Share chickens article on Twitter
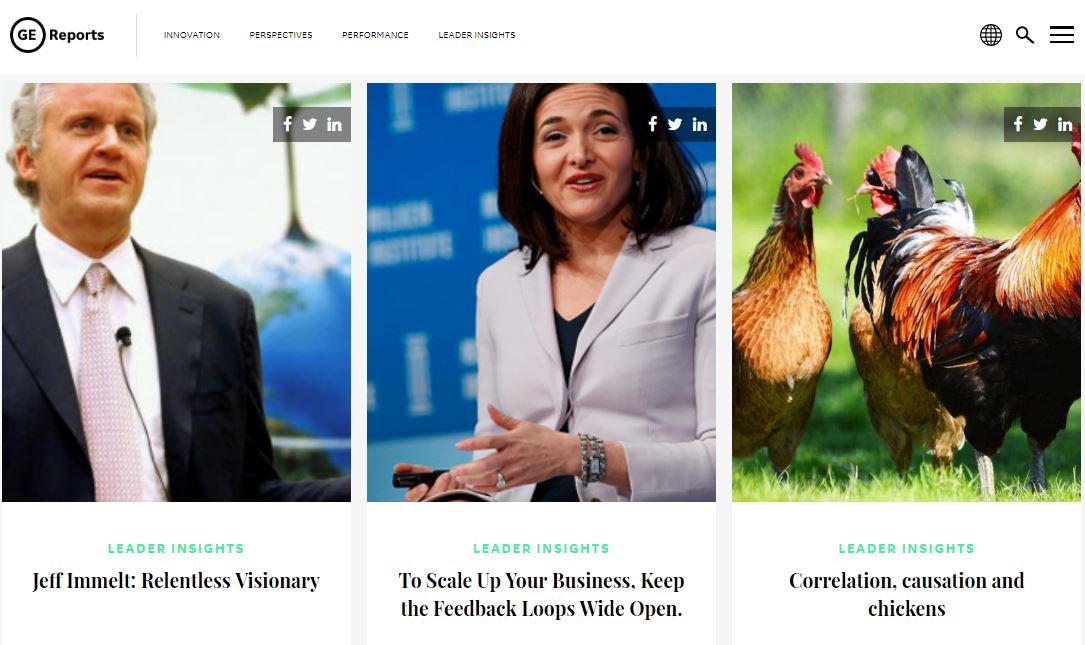The image size is (1085, 645). (x=1040, y=124)
